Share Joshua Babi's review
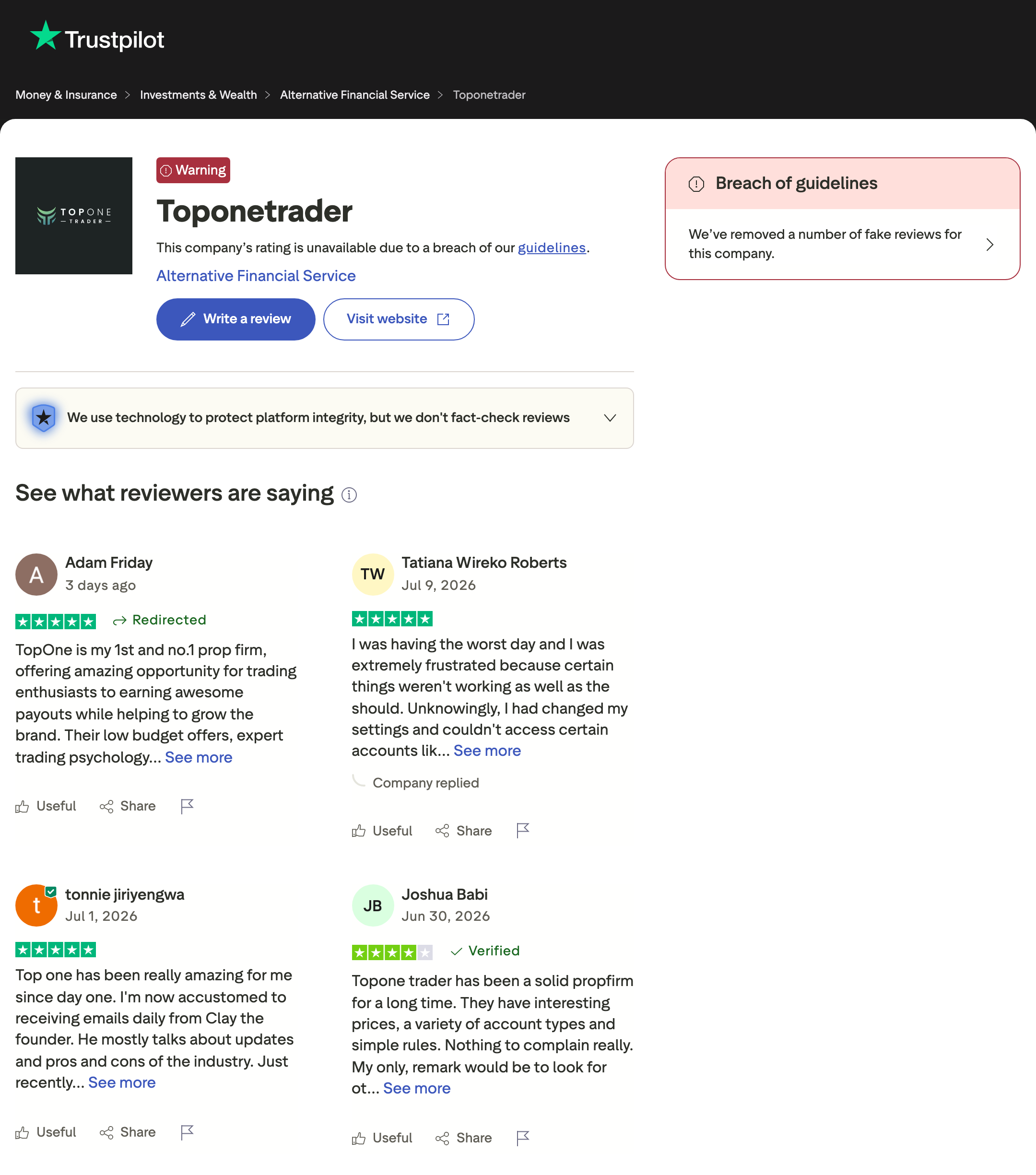The image size is (1036, 1175). 463,1138
